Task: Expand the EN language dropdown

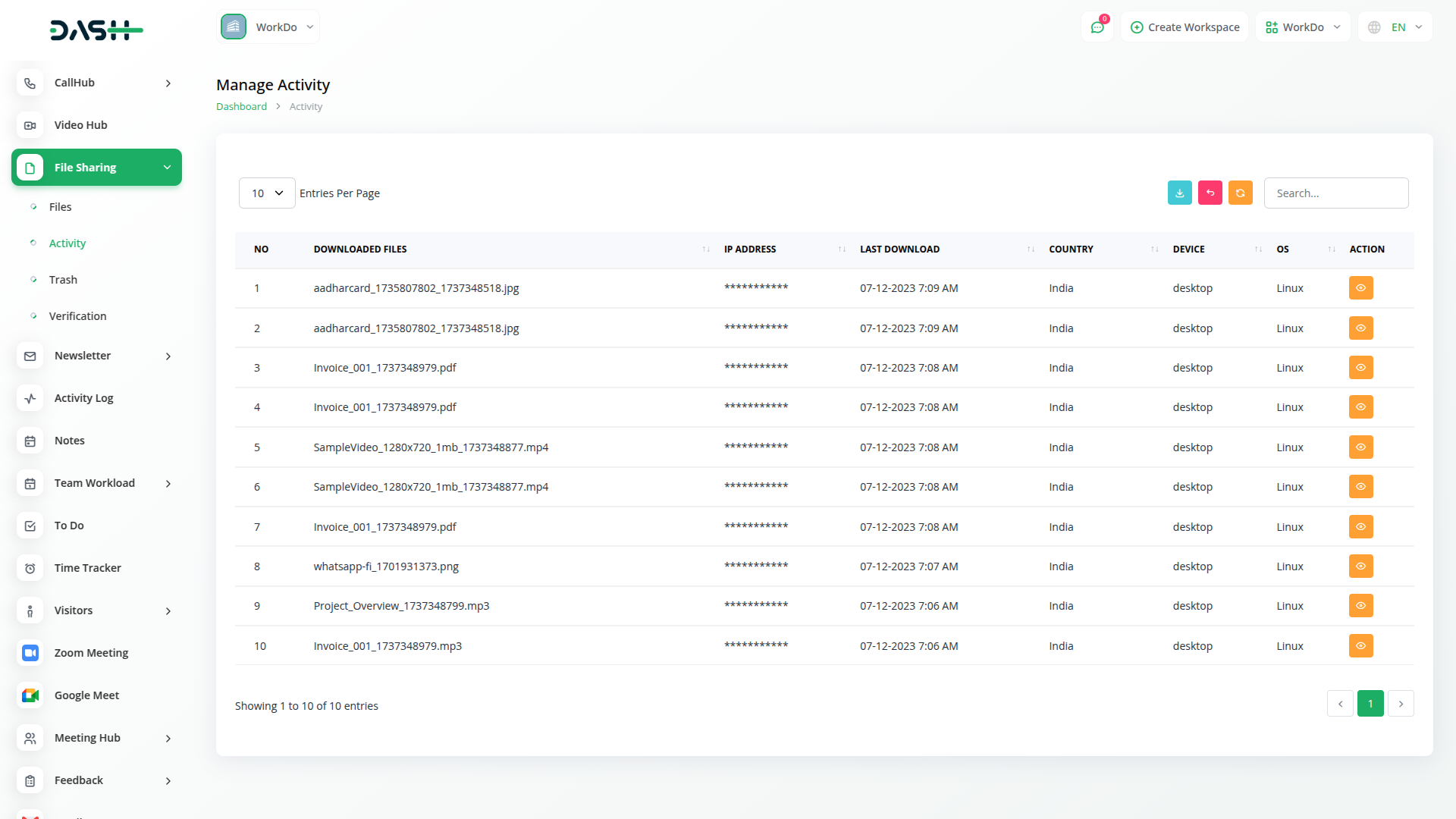Action: click(x=1396, y=27)
